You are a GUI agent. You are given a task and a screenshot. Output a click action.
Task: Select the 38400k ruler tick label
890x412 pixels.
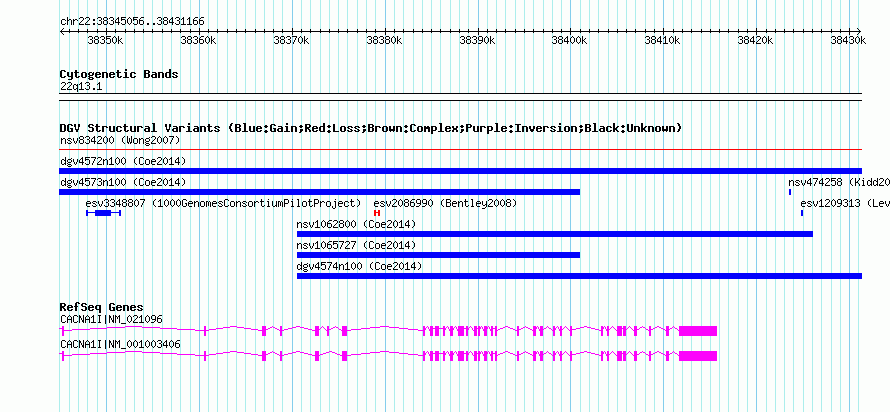tap(570, 40)
